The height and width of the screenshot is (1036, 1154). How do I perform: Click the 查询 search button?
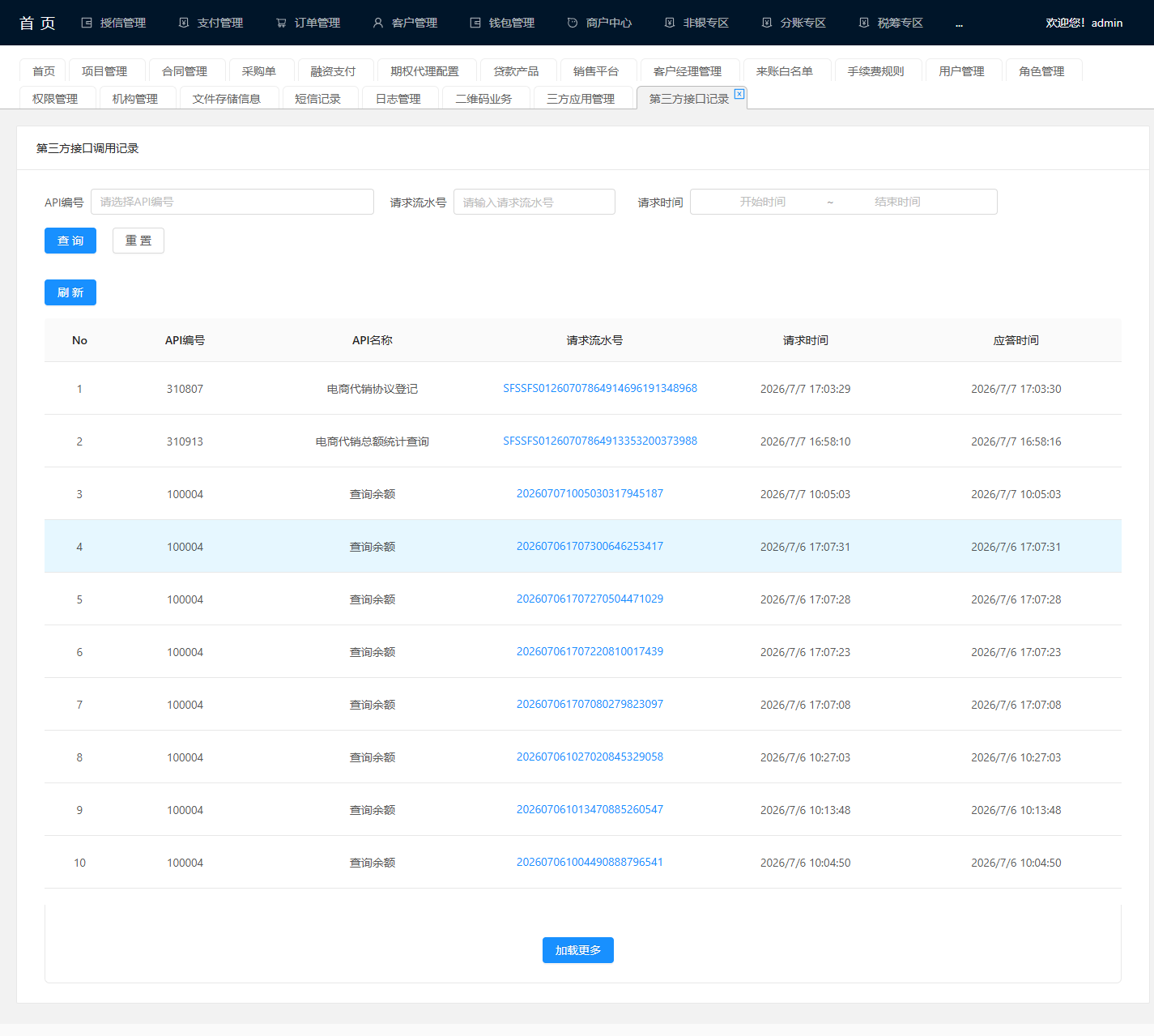pyautogui.click(x=70, y=241)
